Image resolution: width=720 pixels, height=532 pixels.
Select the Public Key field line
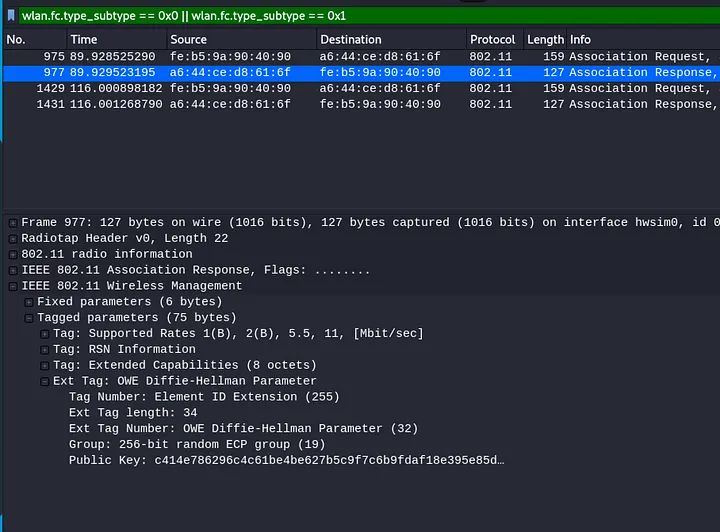[x=286, y=460]
